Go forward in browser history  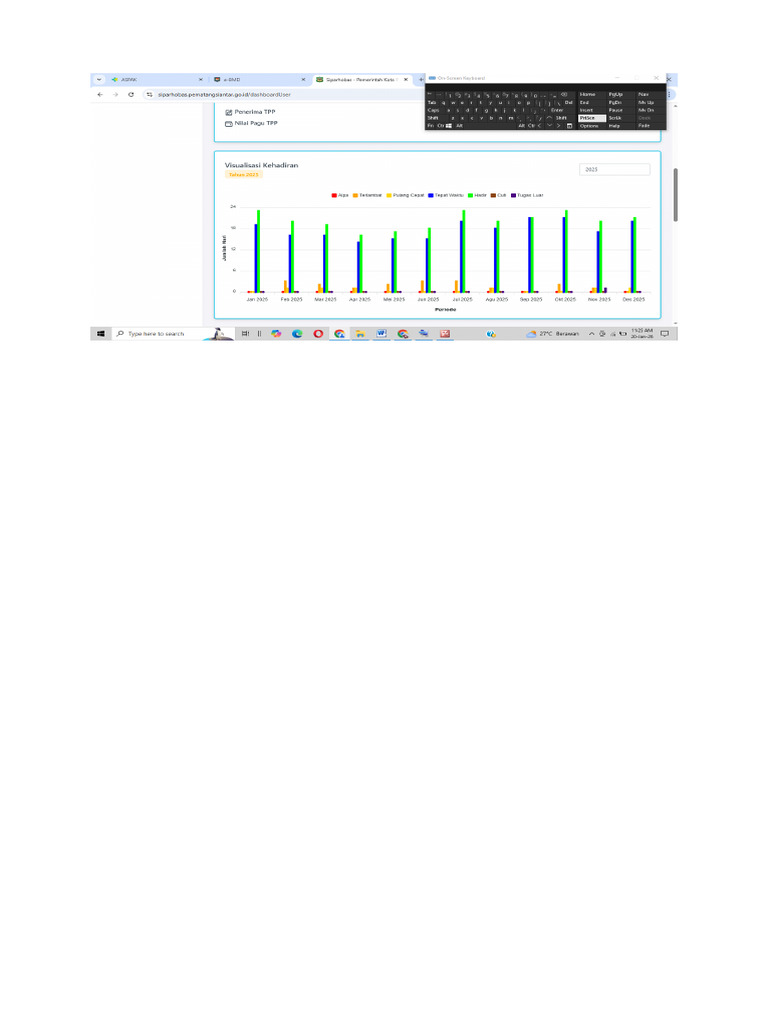[x=116, y=95]
